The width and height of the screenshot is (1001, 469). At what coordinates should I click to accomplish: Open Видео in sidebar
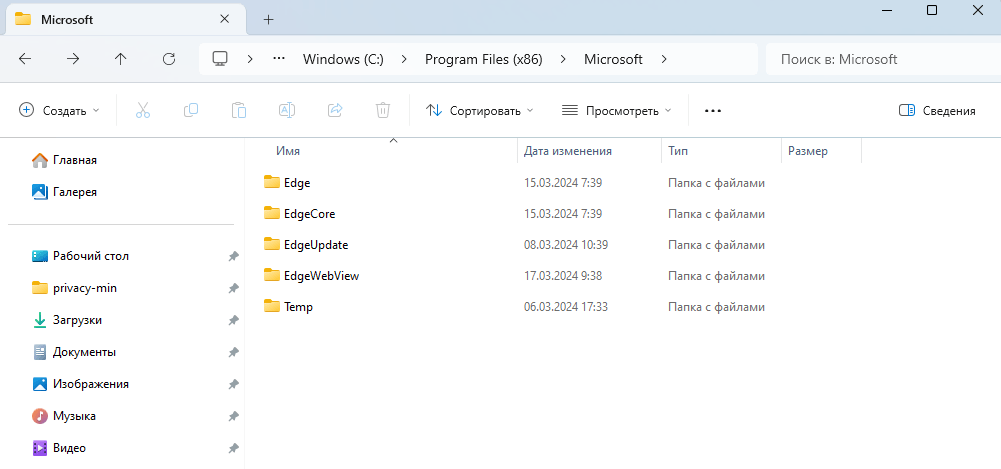(x=59, y=448)
